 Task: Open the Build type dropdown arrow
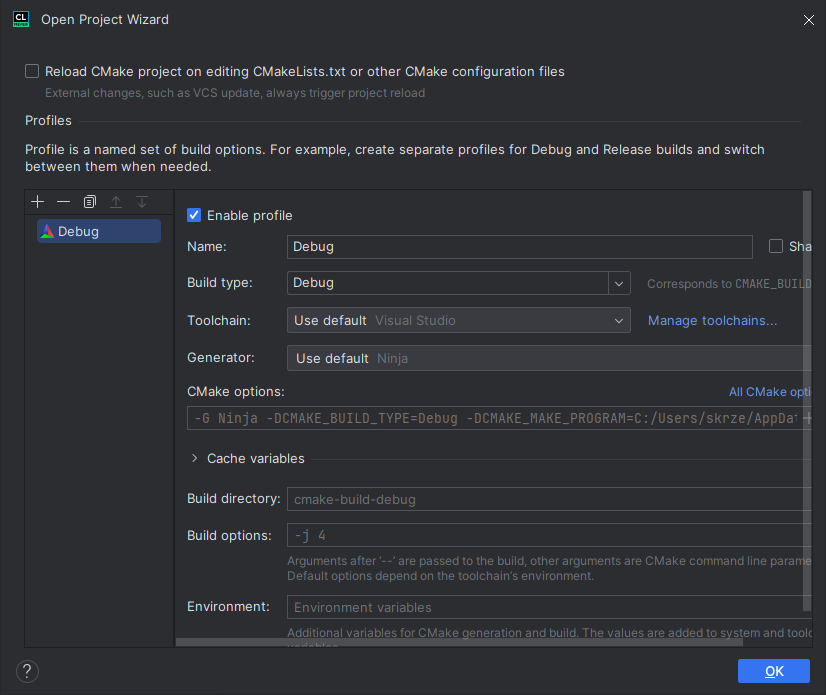pos(619,283)
